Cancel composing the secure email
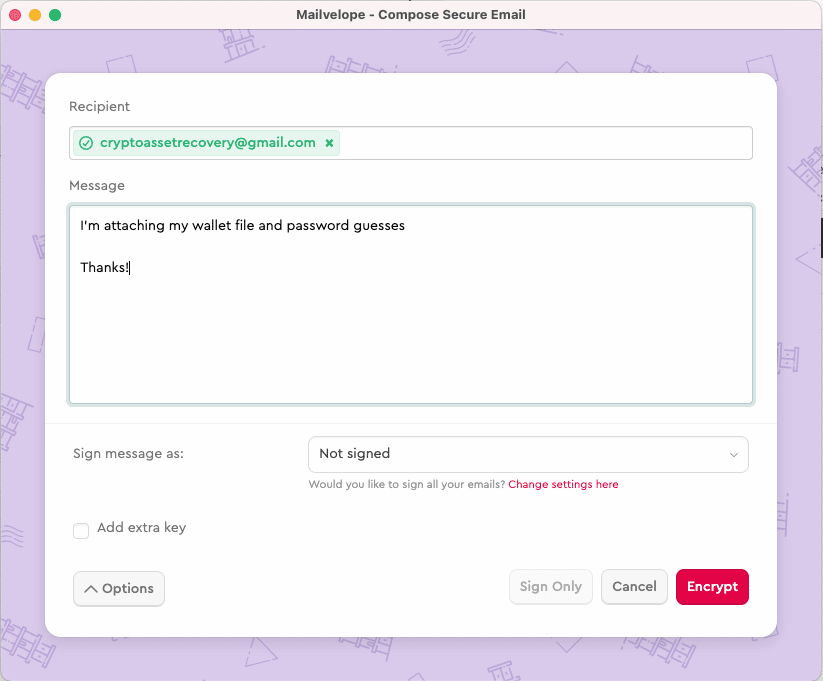Image resolution: width=823 pixels, height=681 pixels. [x=634, y=587]
